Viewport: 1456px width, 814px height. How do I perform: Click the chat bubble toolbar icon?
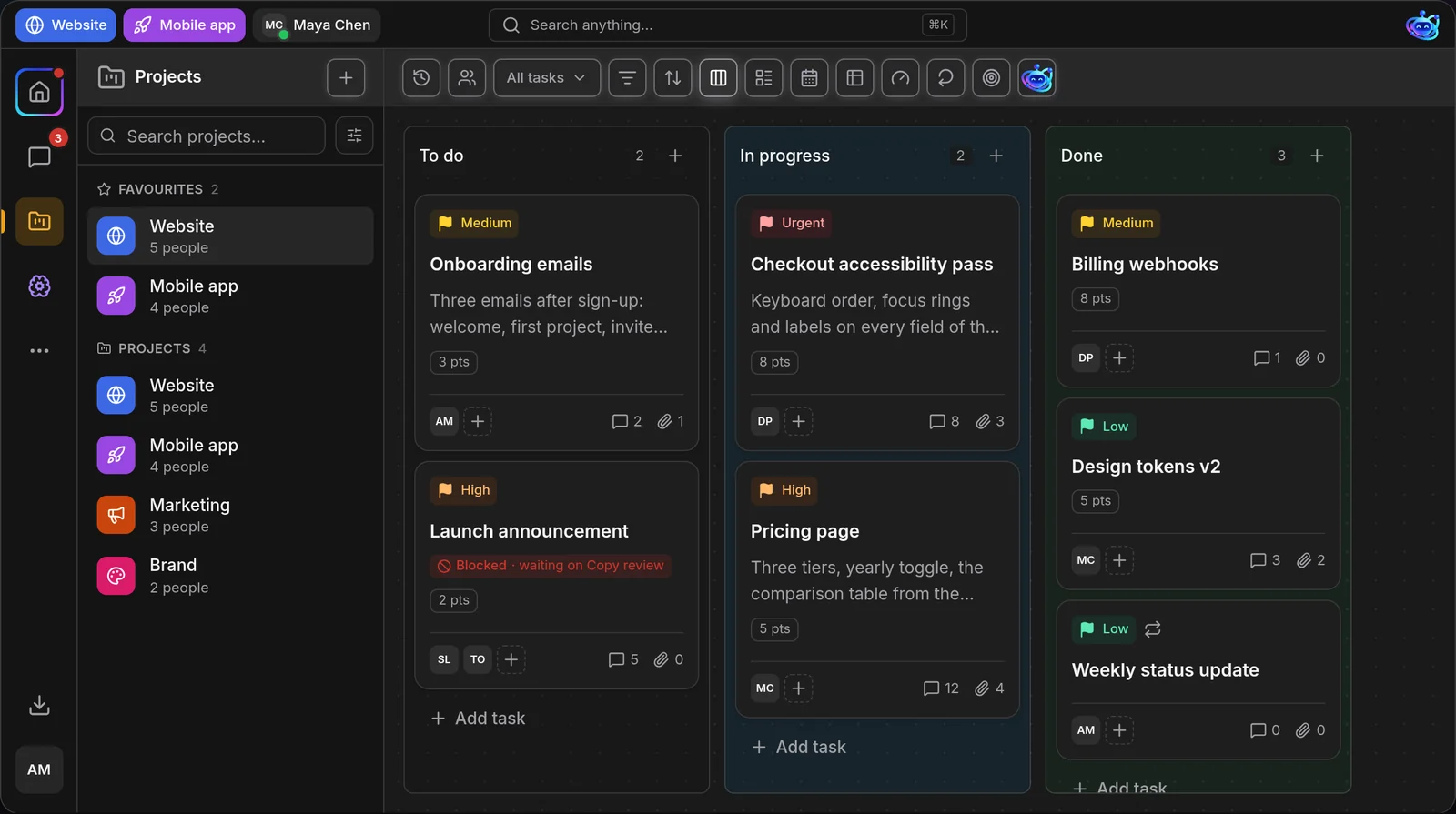(945, 78)
